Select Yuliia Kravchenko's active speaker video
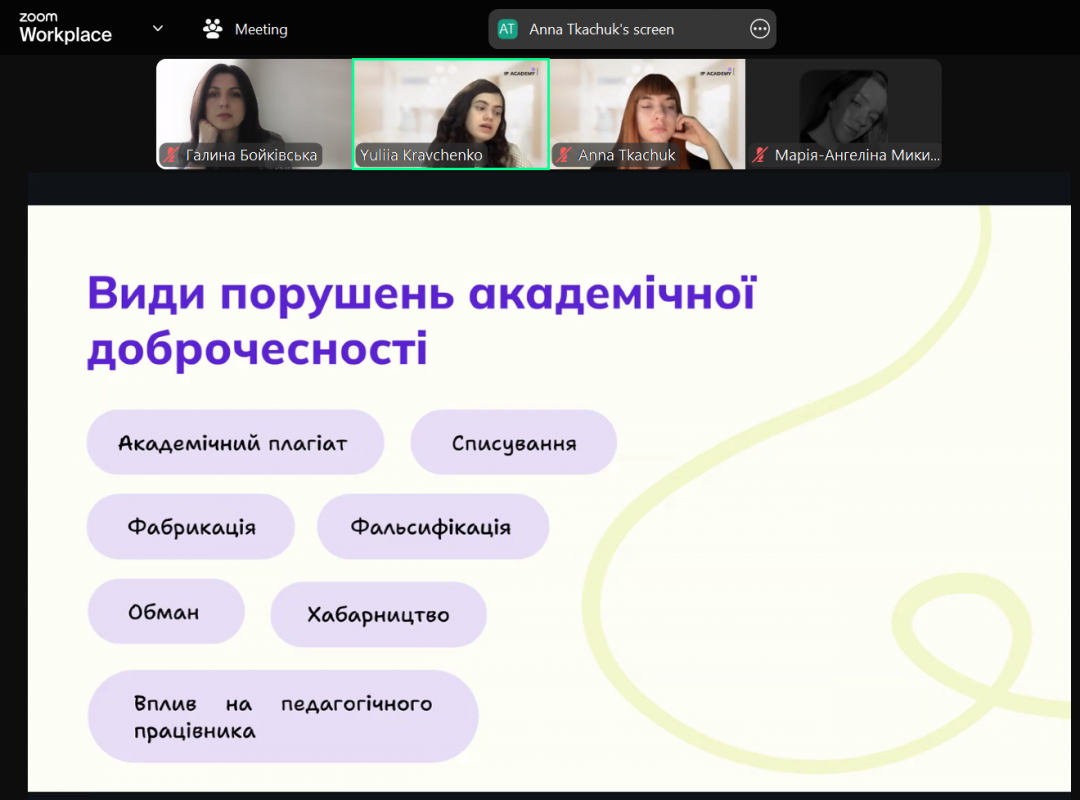1080x800 pixels. click(x=450, y=105)
